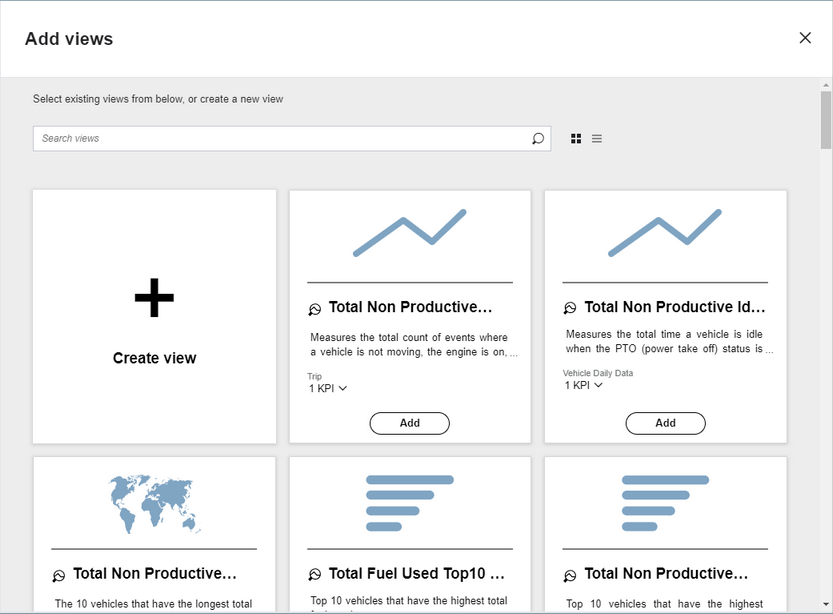This screenshot has width=833, height=614.
Task: Click the vertical scrollbar thumb
Action: coord(826,120)
